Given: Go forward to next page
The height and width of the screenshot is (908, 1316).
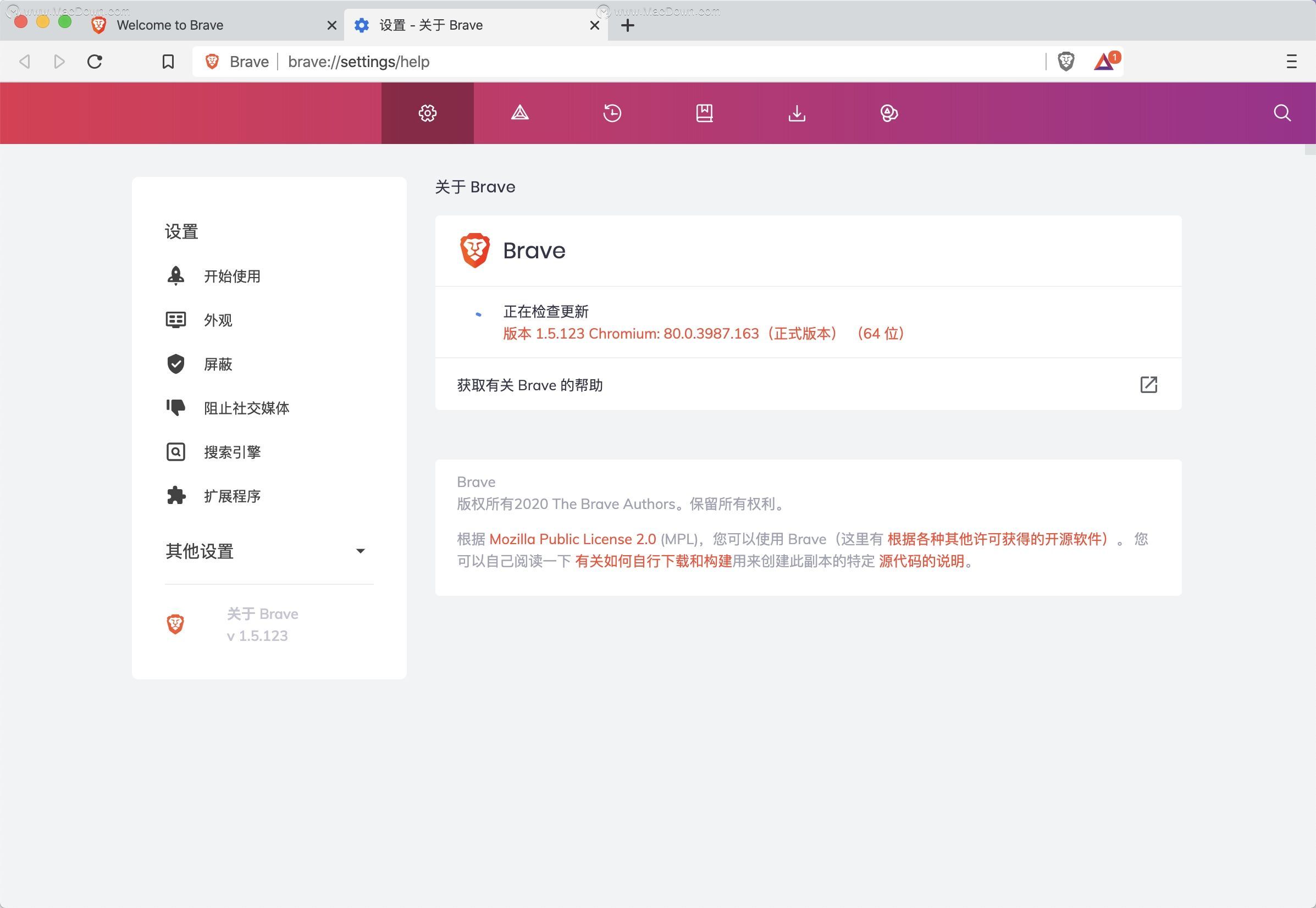Looking at the screenshot, I should point(59,62).
